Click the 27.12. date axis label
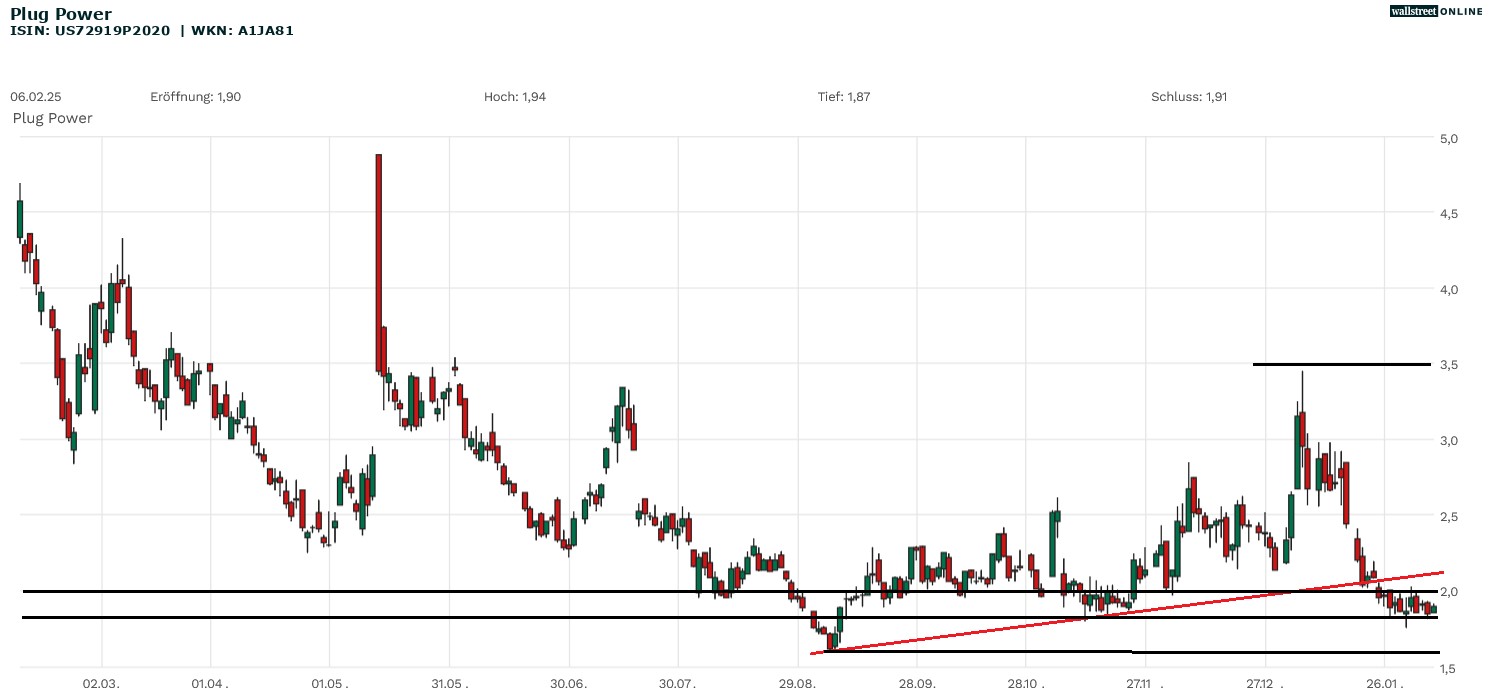Image resolution: width=1490 pixels, height=688 pixels. coord(1265,681)
